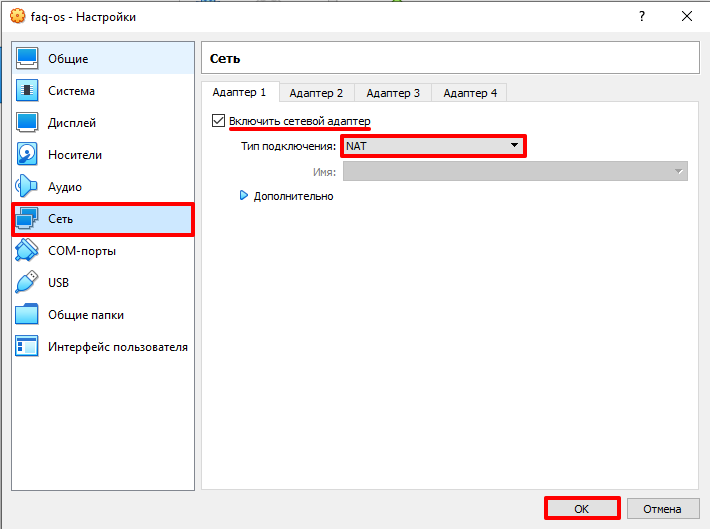Click the Система chip icon

click(27, 90)
